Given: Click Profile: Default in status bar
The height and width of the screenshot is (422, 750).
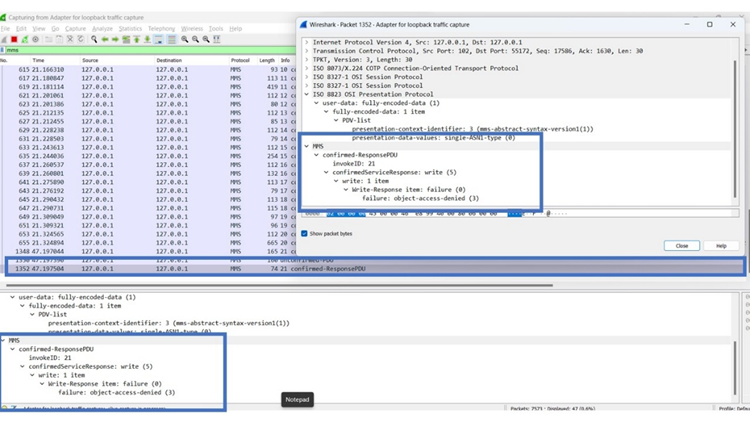Looking at the screenshot, I should 734,409.
